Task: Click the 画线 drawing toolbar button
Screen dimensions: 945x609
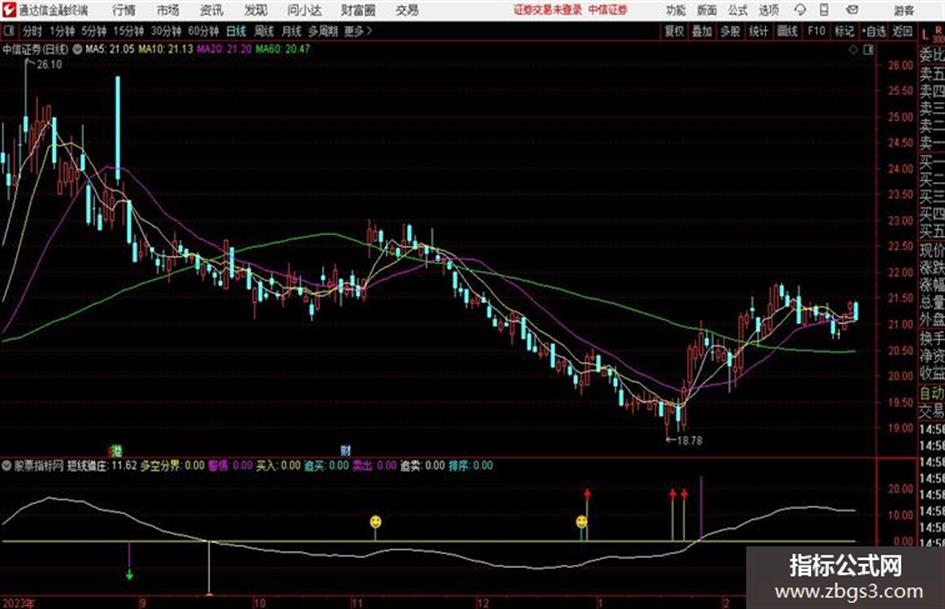Action: tap(787, 31)
